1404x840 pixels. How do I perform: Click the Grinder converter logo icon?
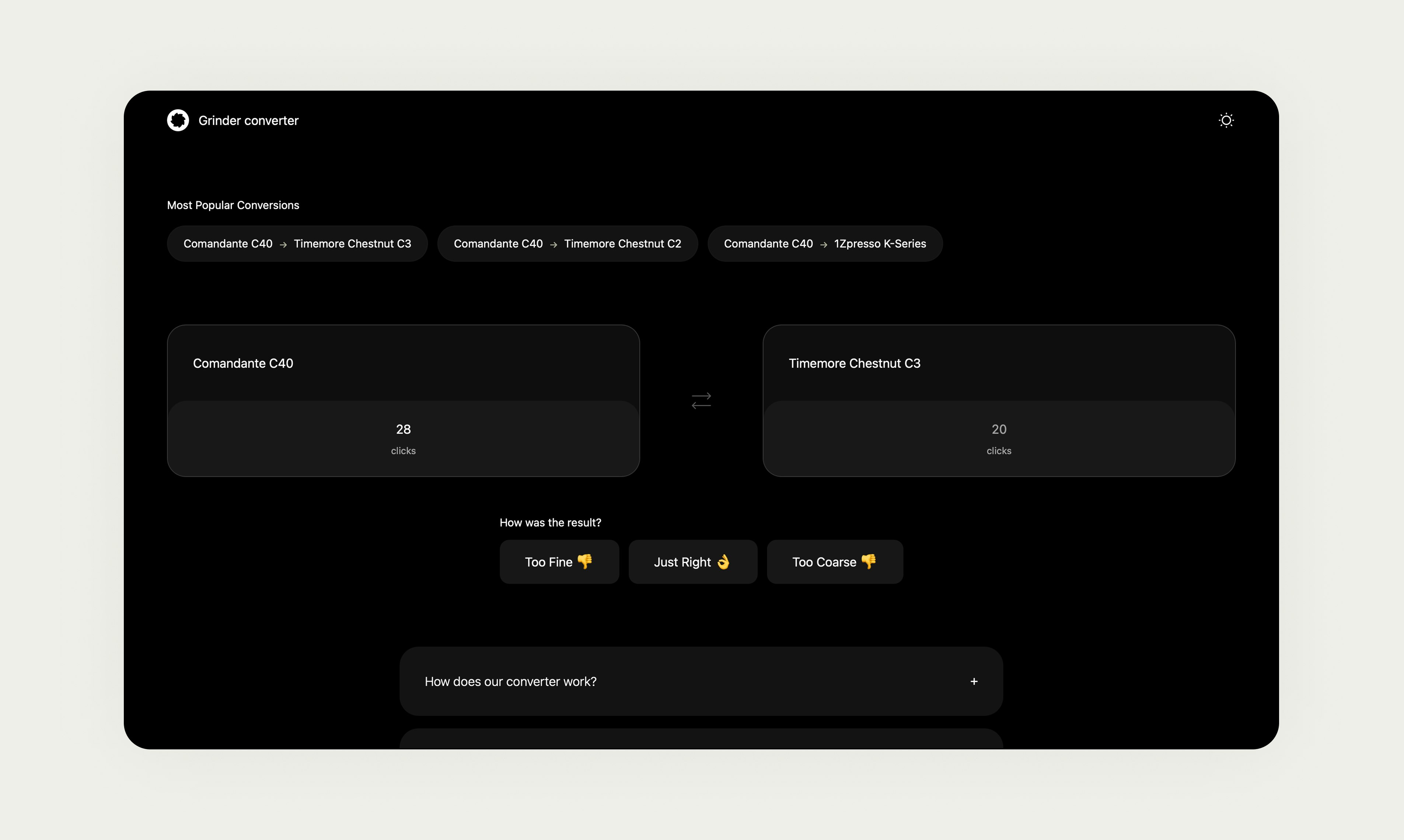[178, 120]
